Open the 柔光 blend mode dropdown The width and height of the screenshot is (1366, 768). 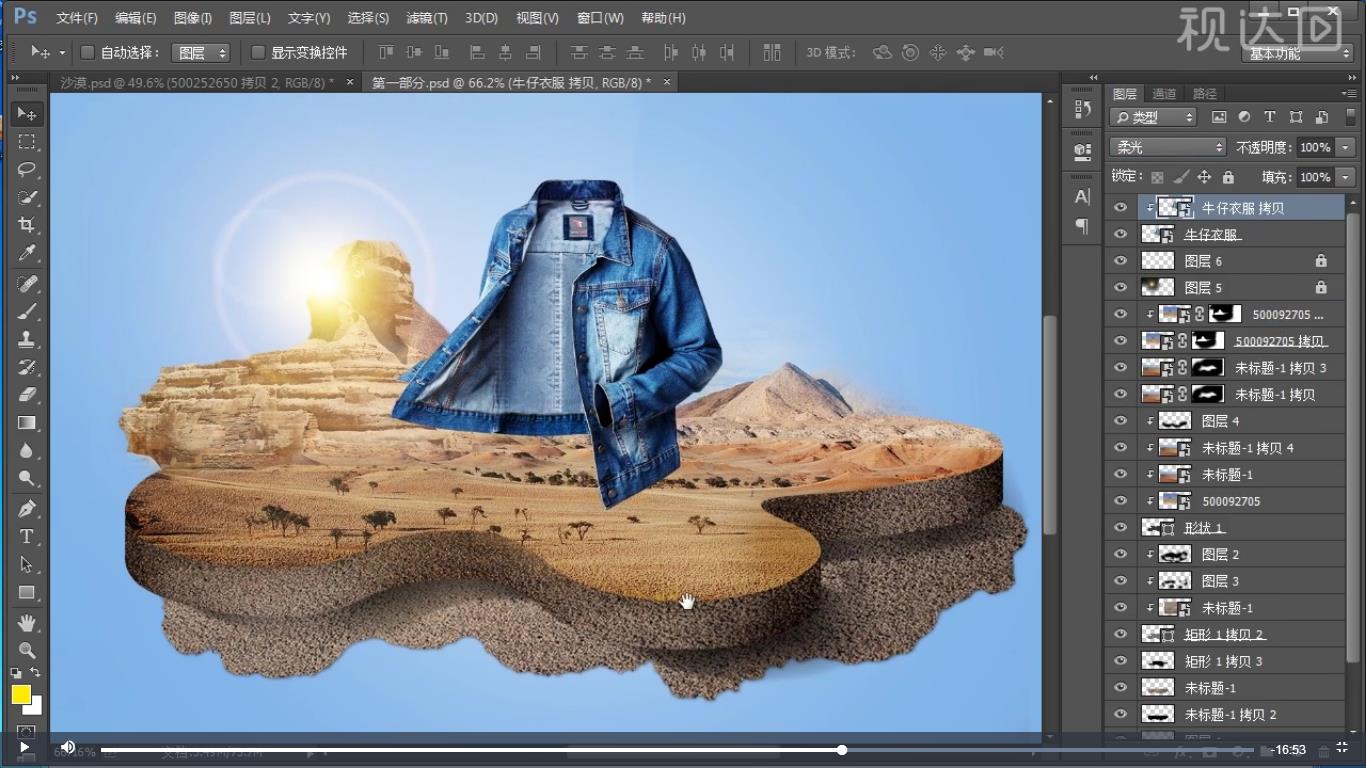[x=1167, y=147]
